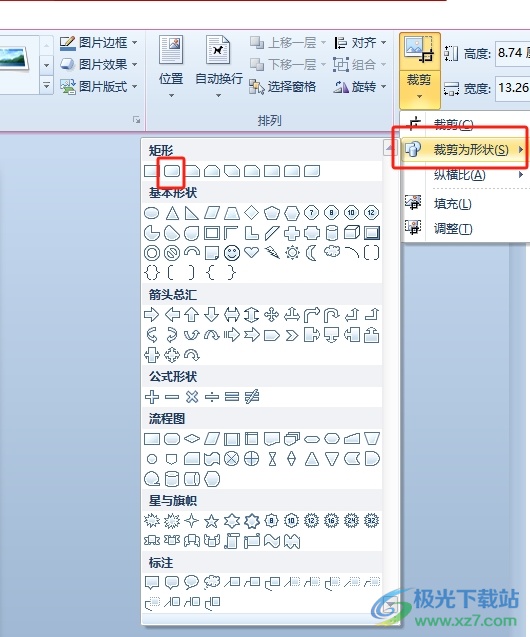Choose the no-symbol prohibited shape
The image size is (530, 637).
pyautogui.click(x=172, y=253)
